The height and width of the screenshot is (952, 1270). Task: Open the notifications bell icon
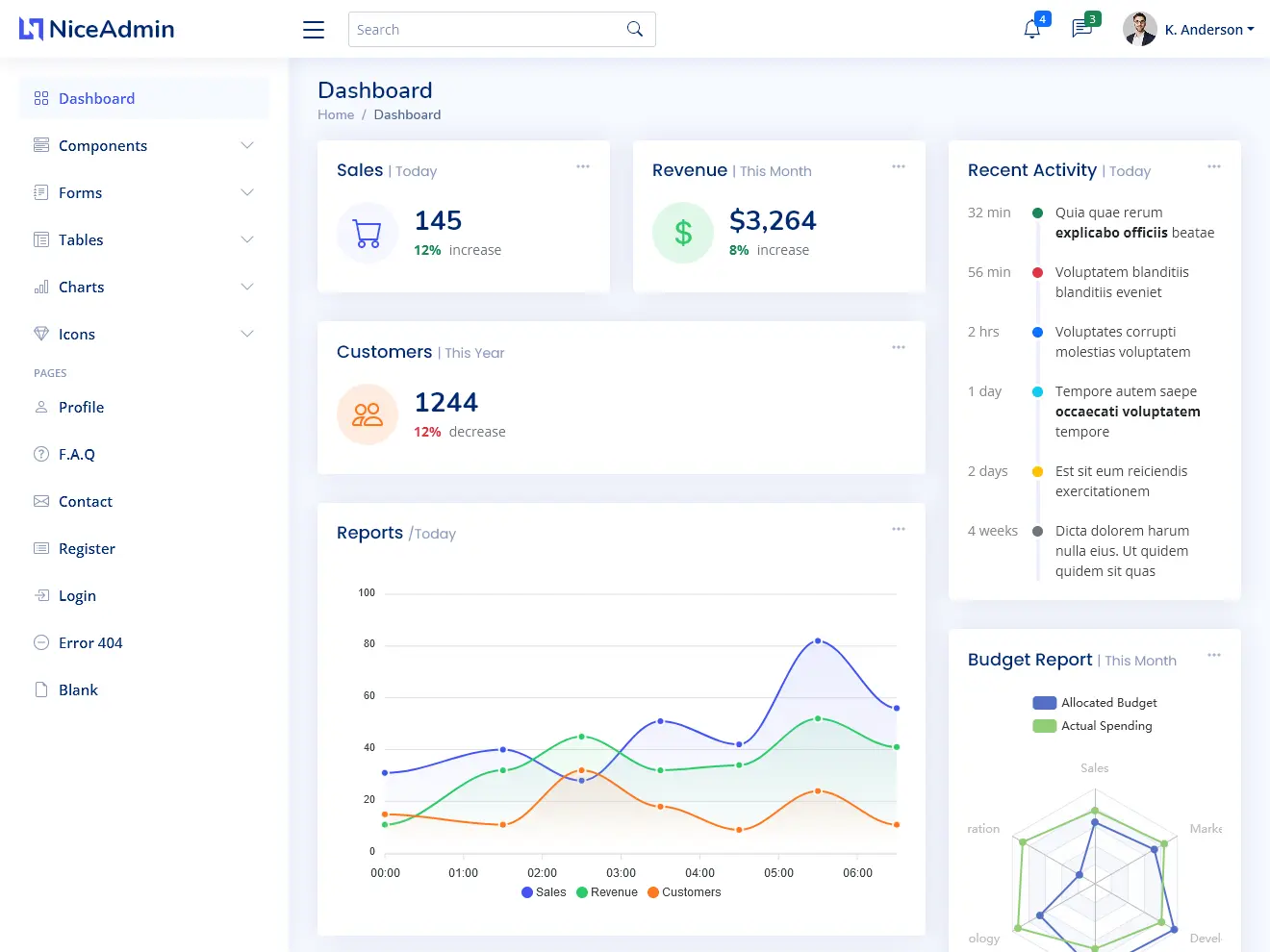pyautogui.click(x=1030, y=28)
